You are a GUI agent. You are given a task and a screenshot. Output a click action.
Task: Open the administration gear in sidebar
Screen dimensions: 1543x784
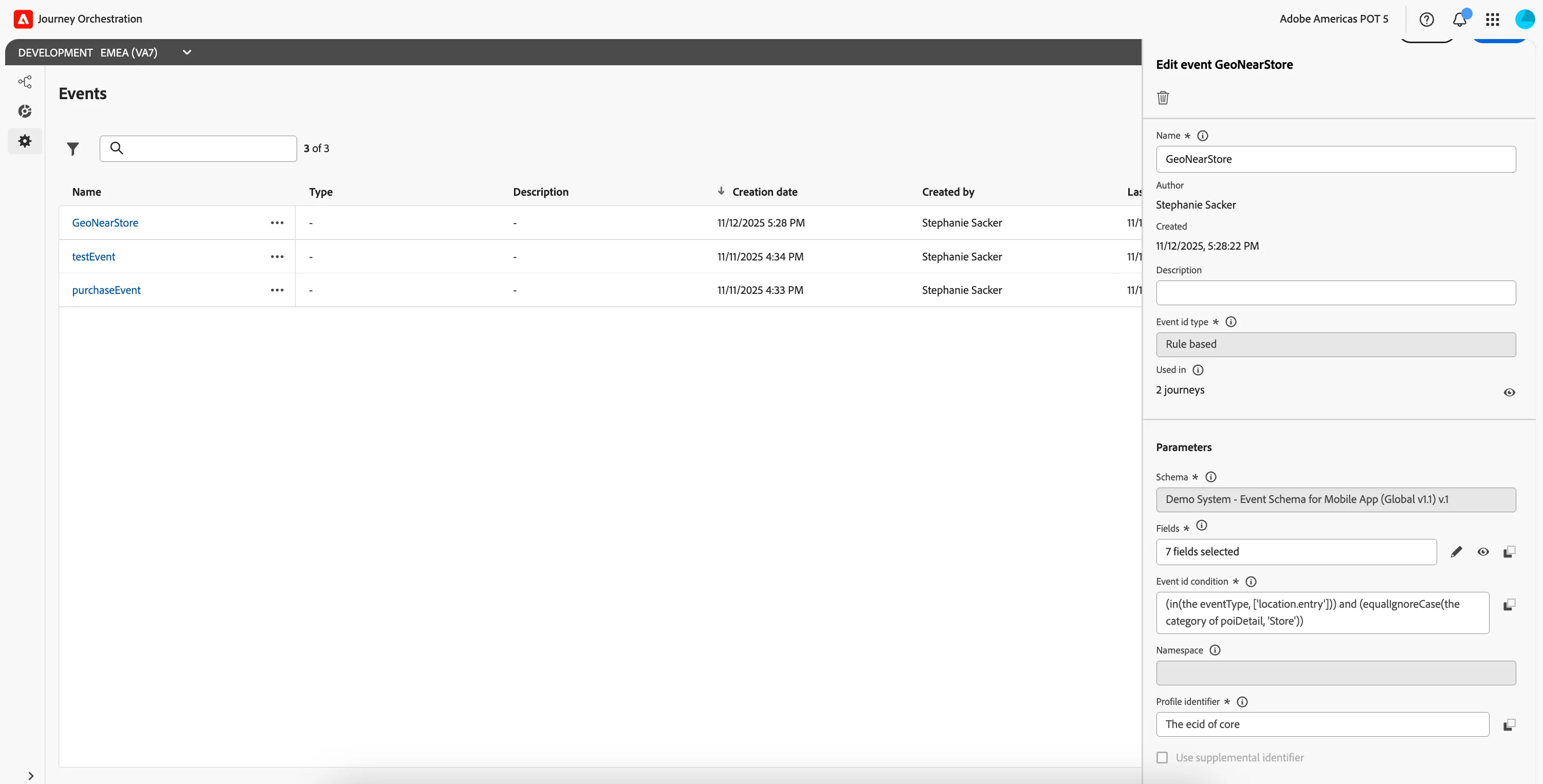tap(25, 141)
